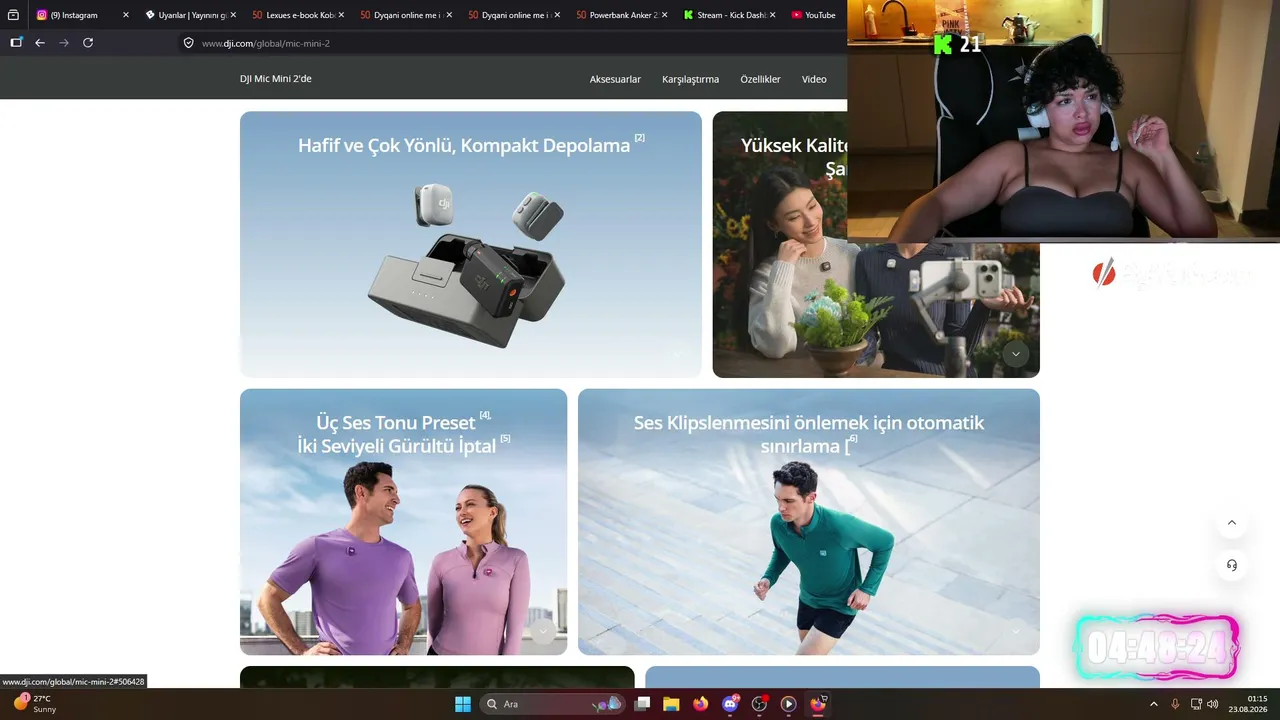Click footnote [4] next to Üç Ses Tonu Preset

coord(485,415)
